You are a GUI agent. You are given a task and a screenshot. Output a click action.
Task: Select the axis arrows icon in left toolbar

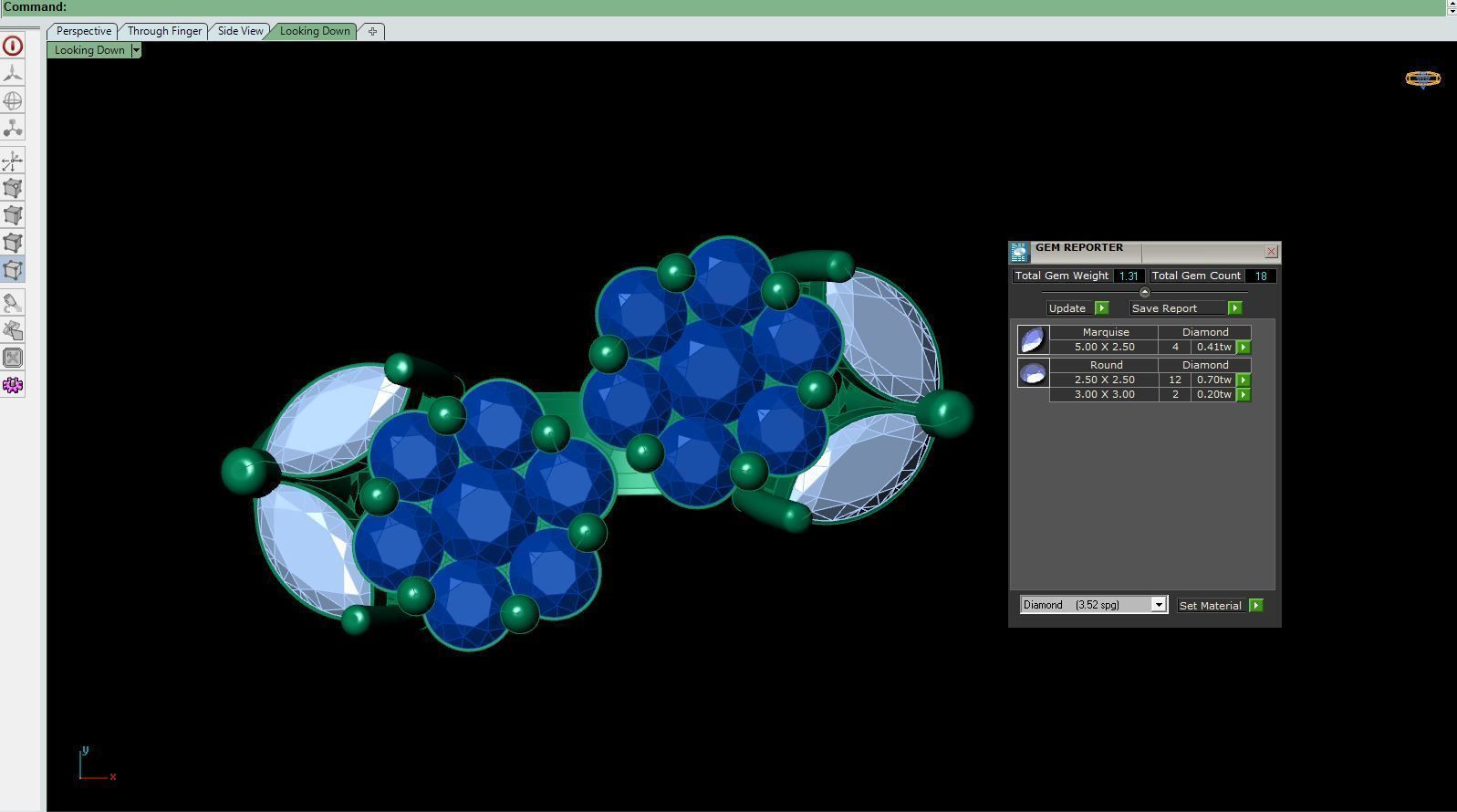[13, 161]
